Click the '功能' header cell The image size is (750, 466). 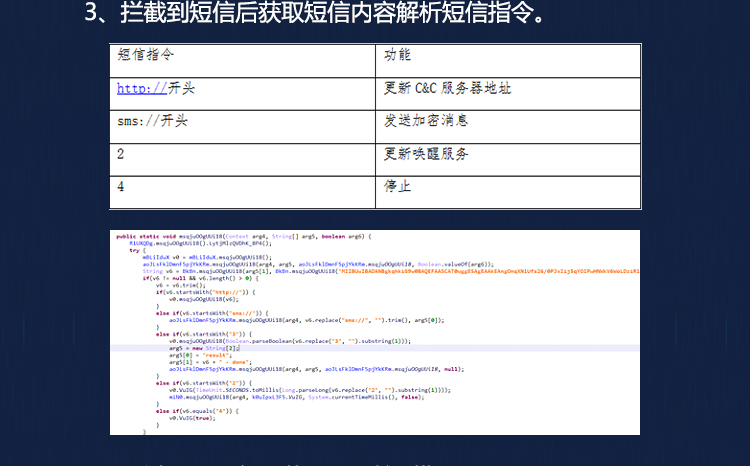(397, 55)
